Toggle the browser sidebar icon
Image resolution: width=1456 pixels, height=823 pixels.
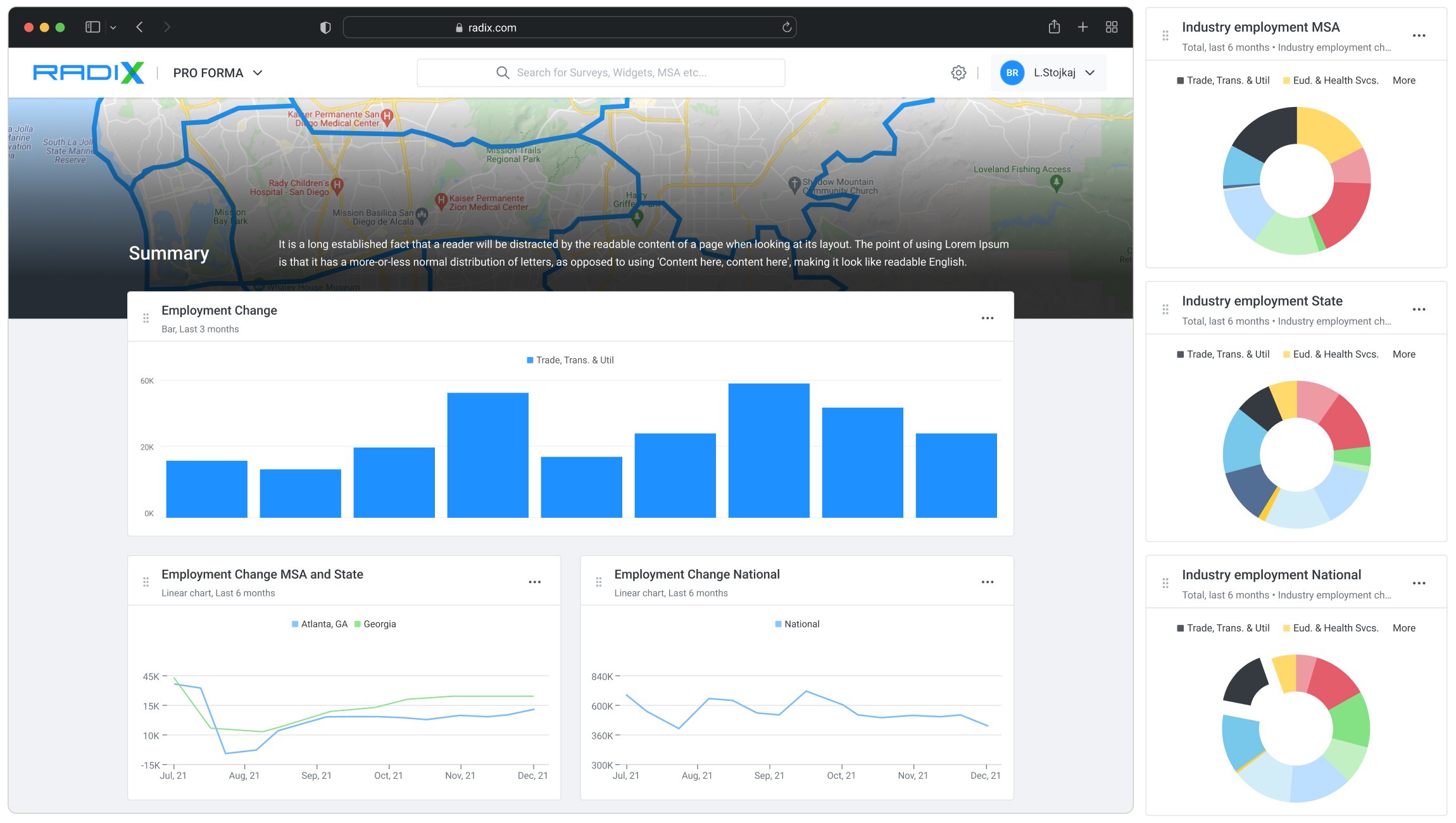[x=93, y=27]
